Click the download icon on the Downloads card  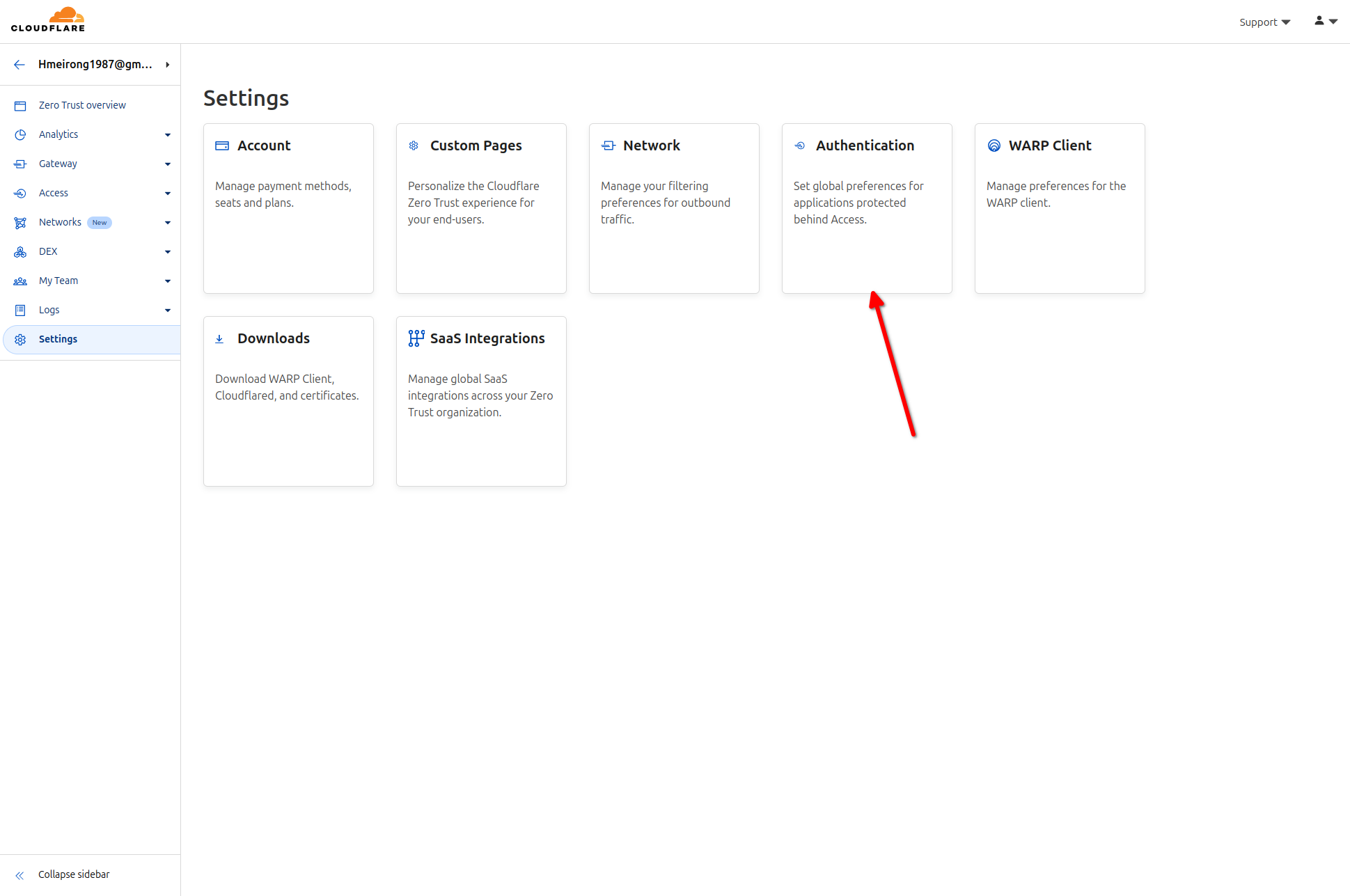point(220,338)
